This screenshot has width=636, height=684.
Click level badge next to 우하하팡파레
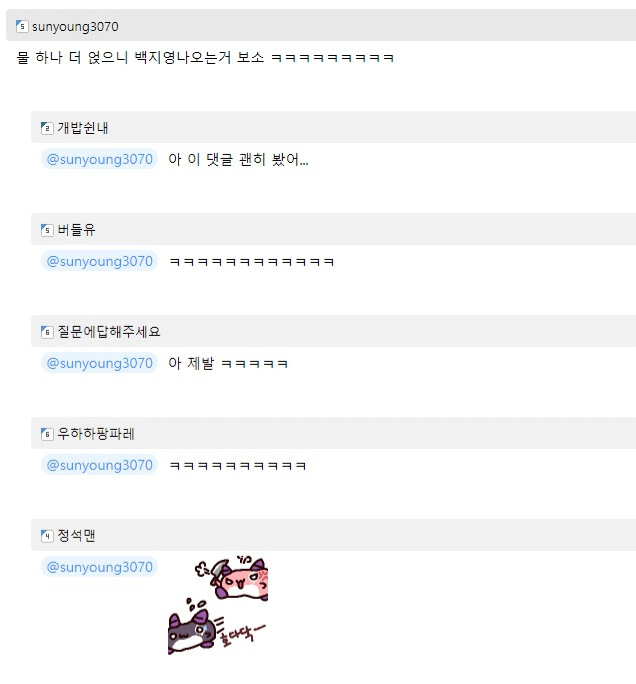pyautogui.click(x=47, y=434)
